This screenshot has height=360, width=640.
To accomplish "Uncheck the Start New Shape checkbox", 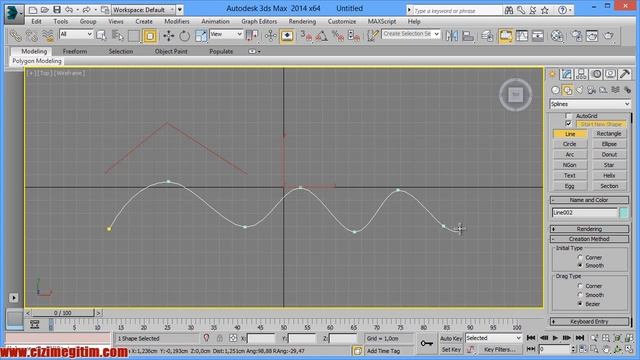I will [568, 124].
